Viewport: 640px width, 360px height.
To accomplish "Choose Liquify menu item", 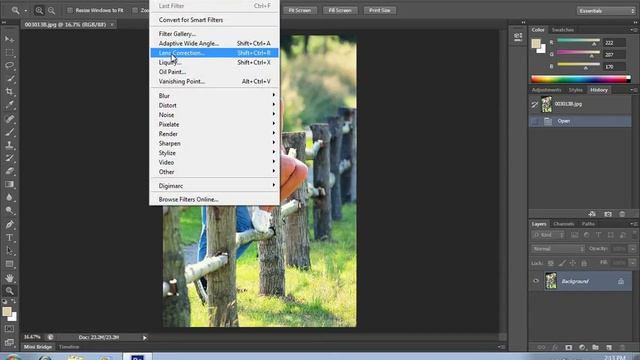I will pyautogui.click(x=215, y=62).
